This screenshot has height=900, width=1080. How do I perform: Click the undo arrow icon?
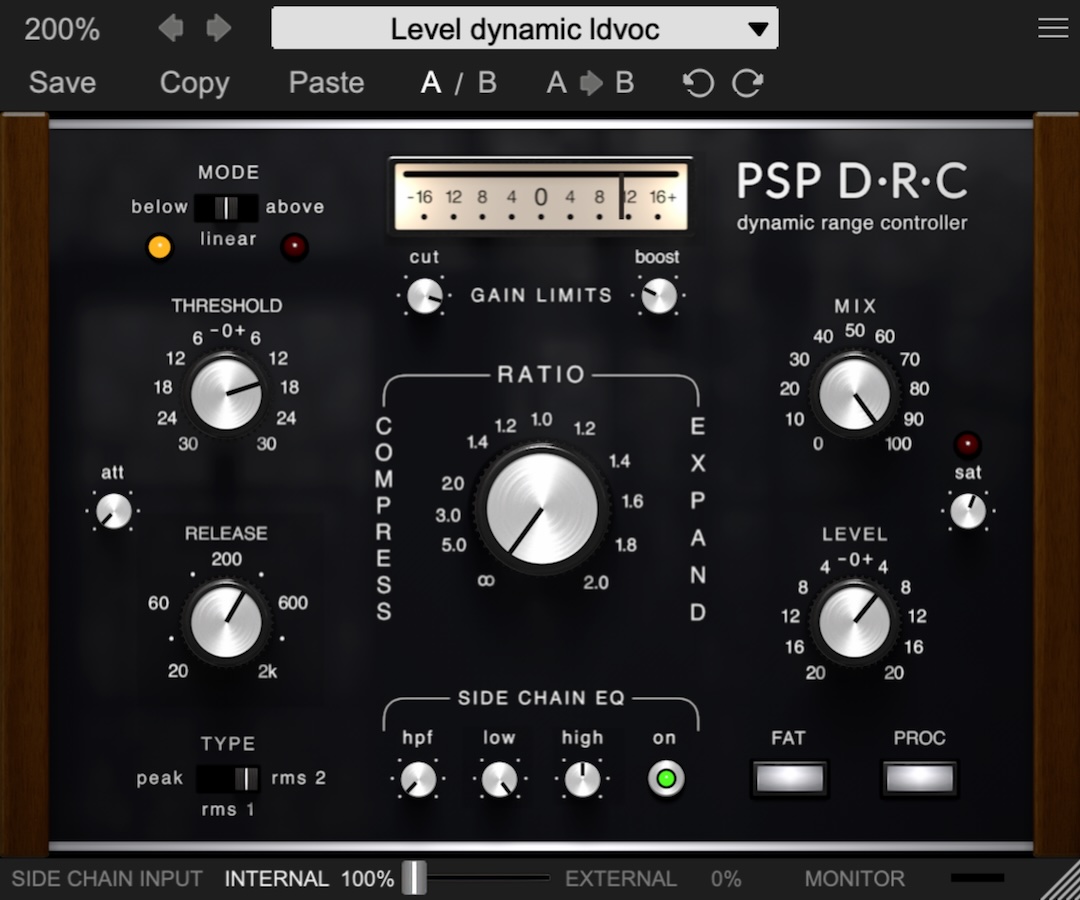click(698, 83)
